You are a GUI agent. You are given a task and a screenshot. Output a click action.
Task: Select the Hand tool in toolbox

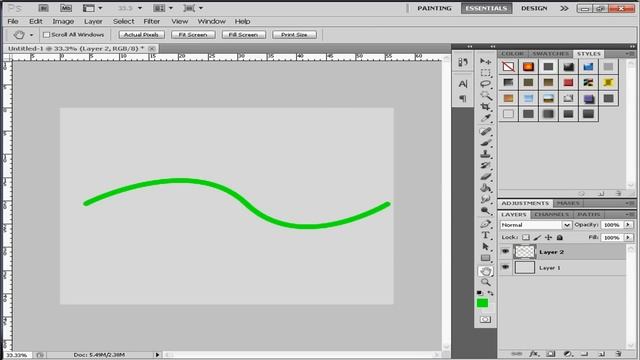coord(485,271)
